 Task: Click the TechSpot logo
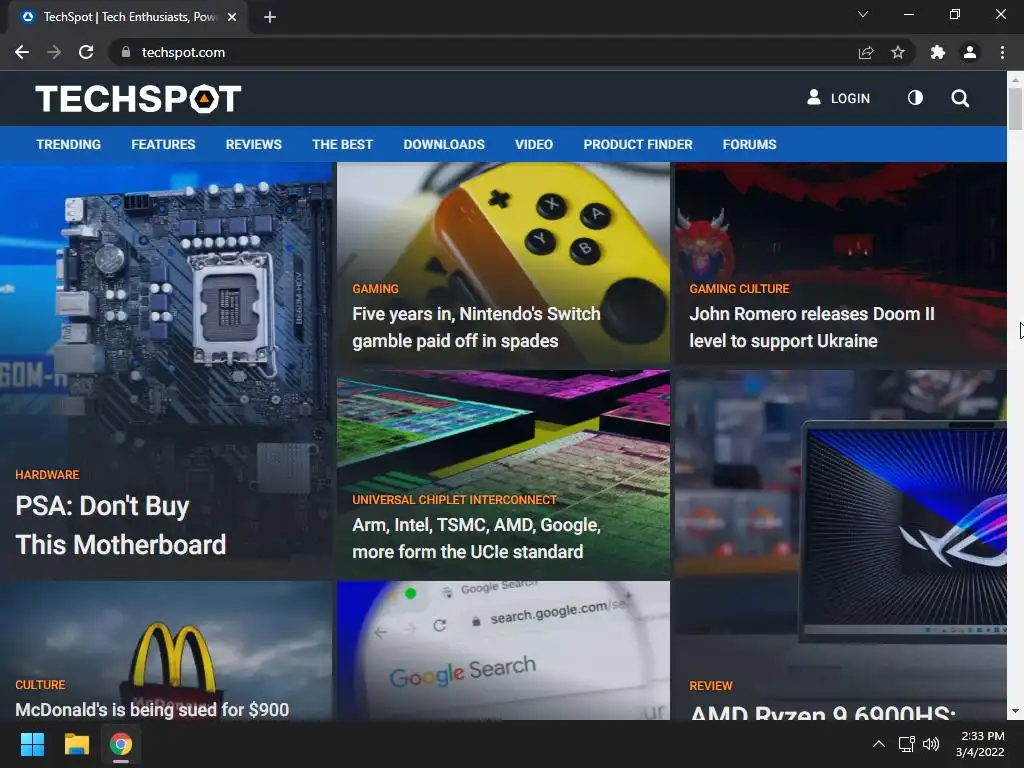click(x=138, y=99)
